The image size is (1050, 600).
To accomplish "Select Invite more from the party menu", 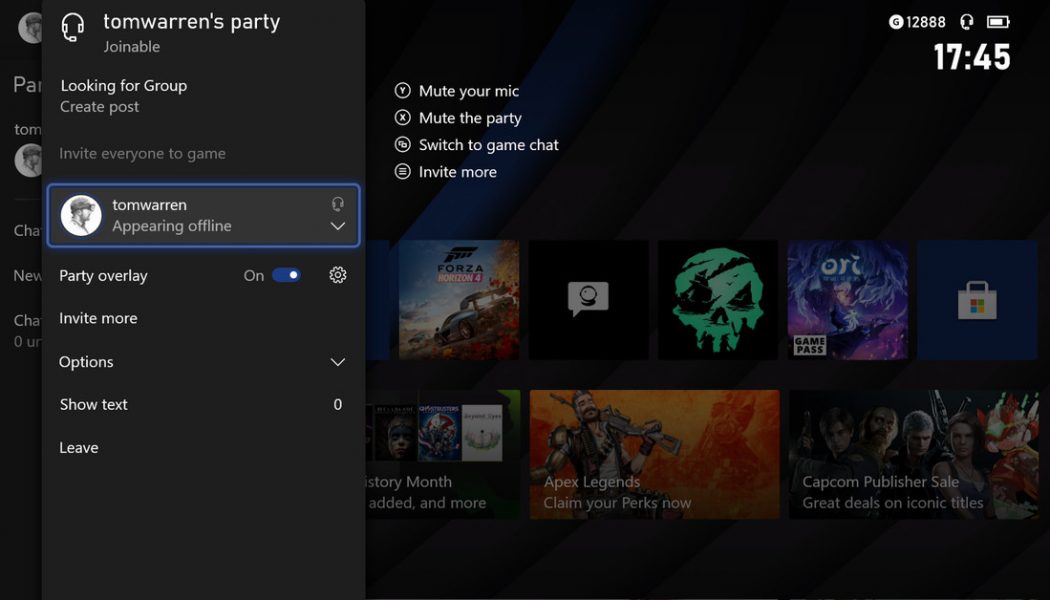I will coord(97,317).
